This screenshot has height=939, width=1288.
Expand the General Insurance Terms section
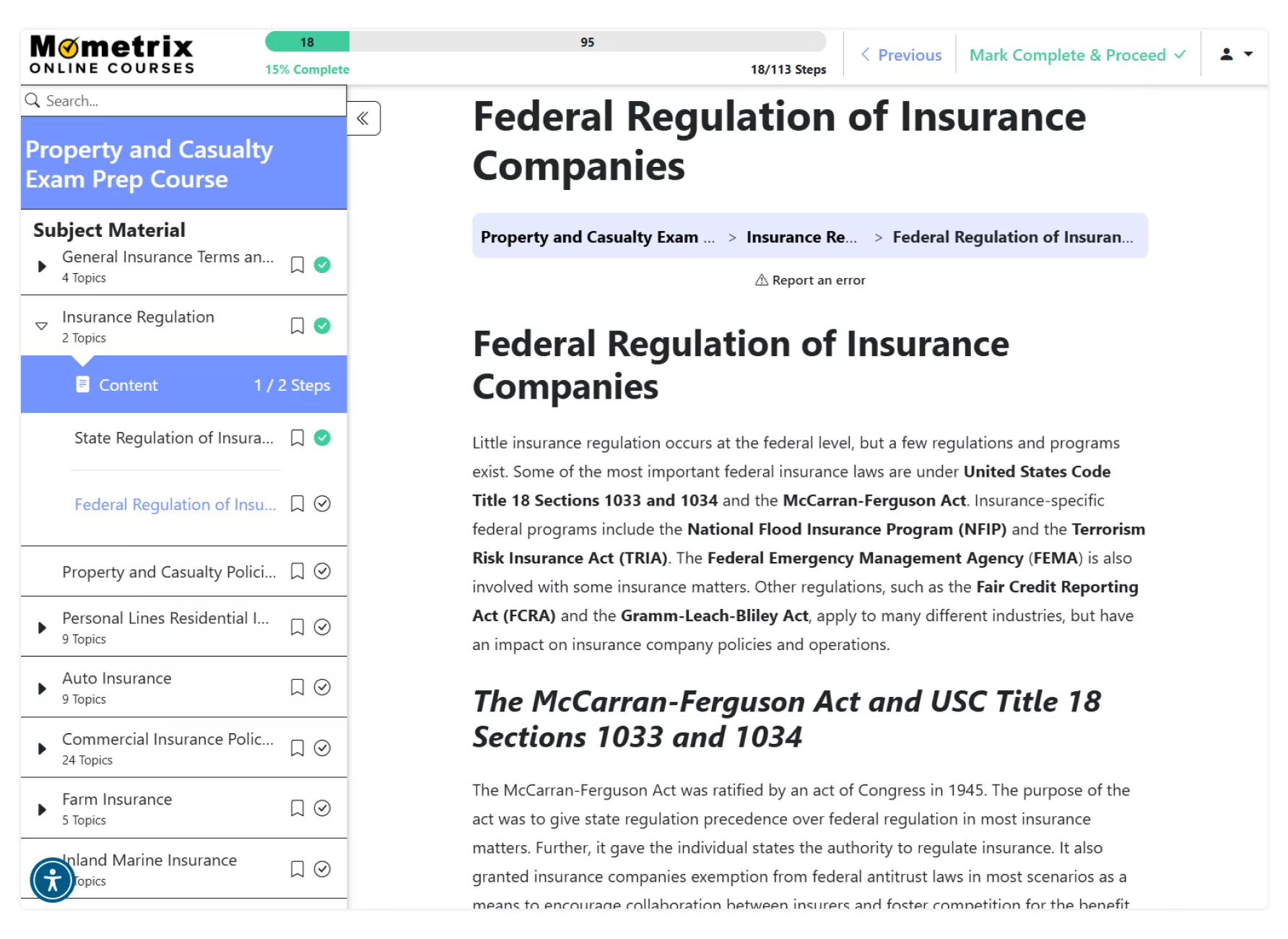click(42, 266)
